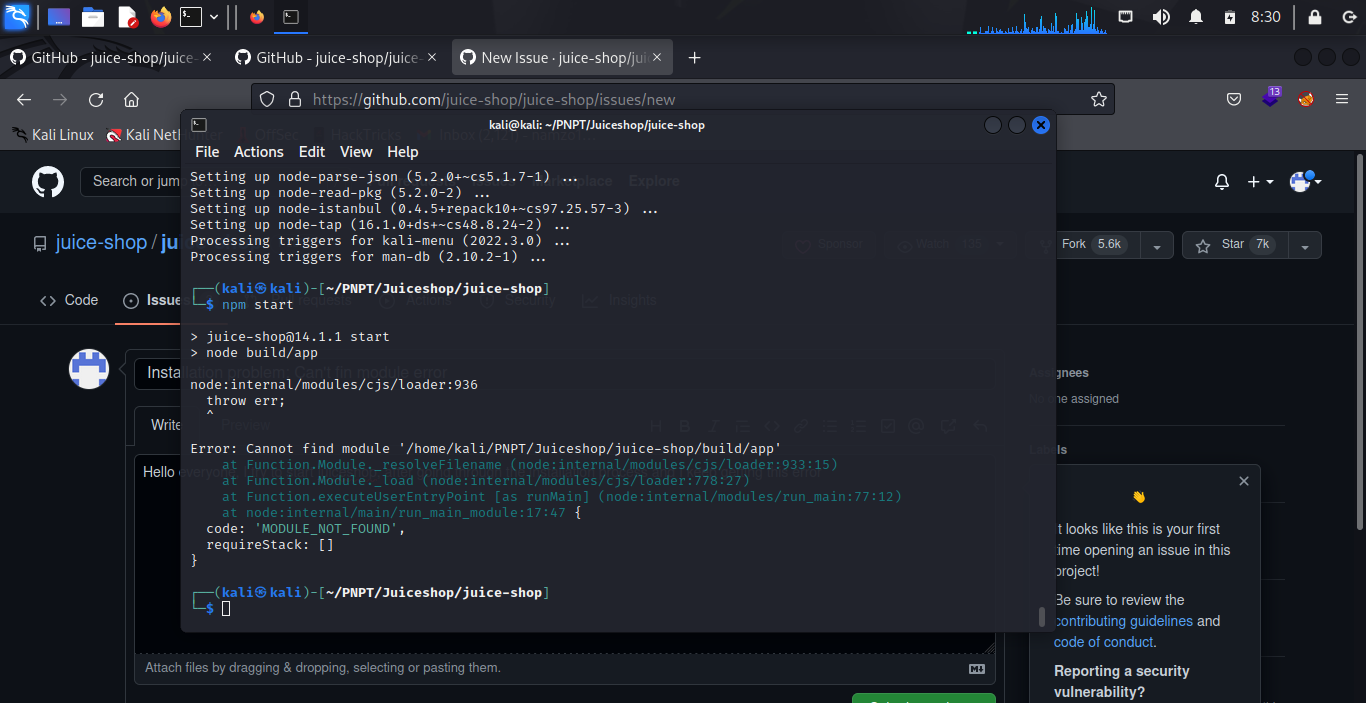Star the juice-shop repository
The height and width of the screenshot is (703, 1366).
1234,244
